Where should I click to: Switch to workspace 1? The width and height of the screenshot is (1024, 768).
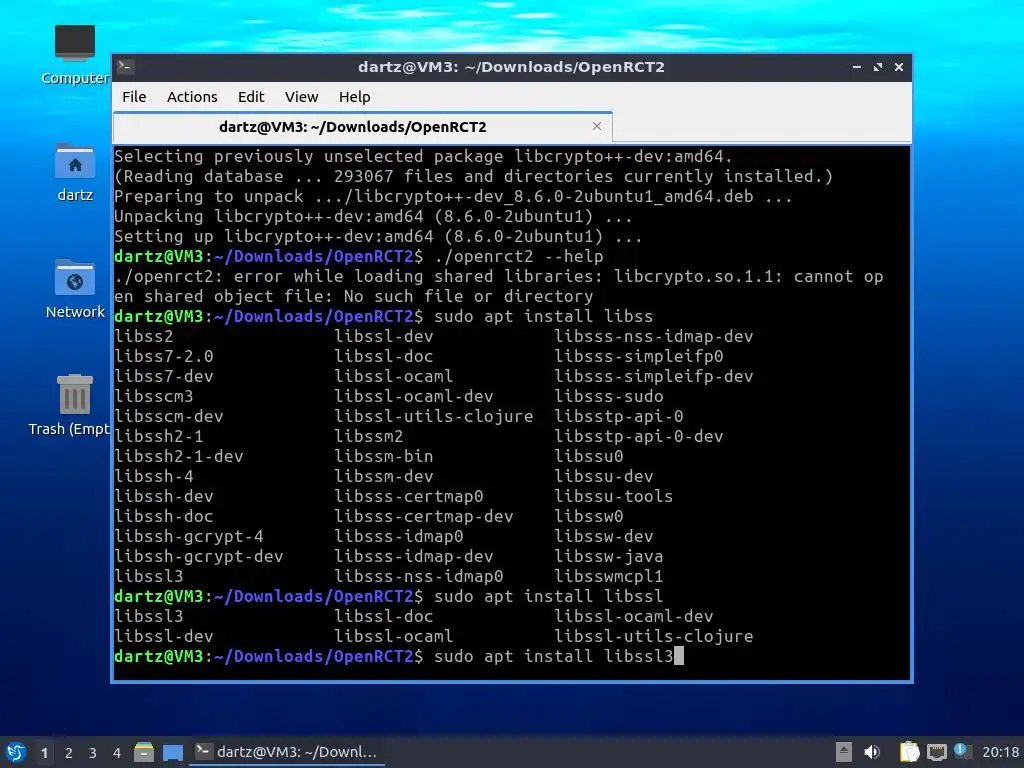coord(44,753)
